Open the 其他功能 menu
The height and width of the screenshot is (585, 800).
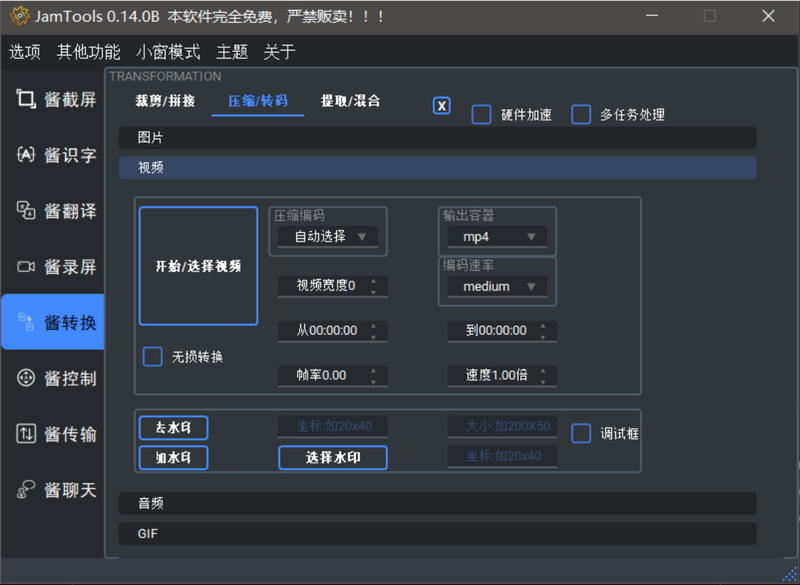[88, 52]
